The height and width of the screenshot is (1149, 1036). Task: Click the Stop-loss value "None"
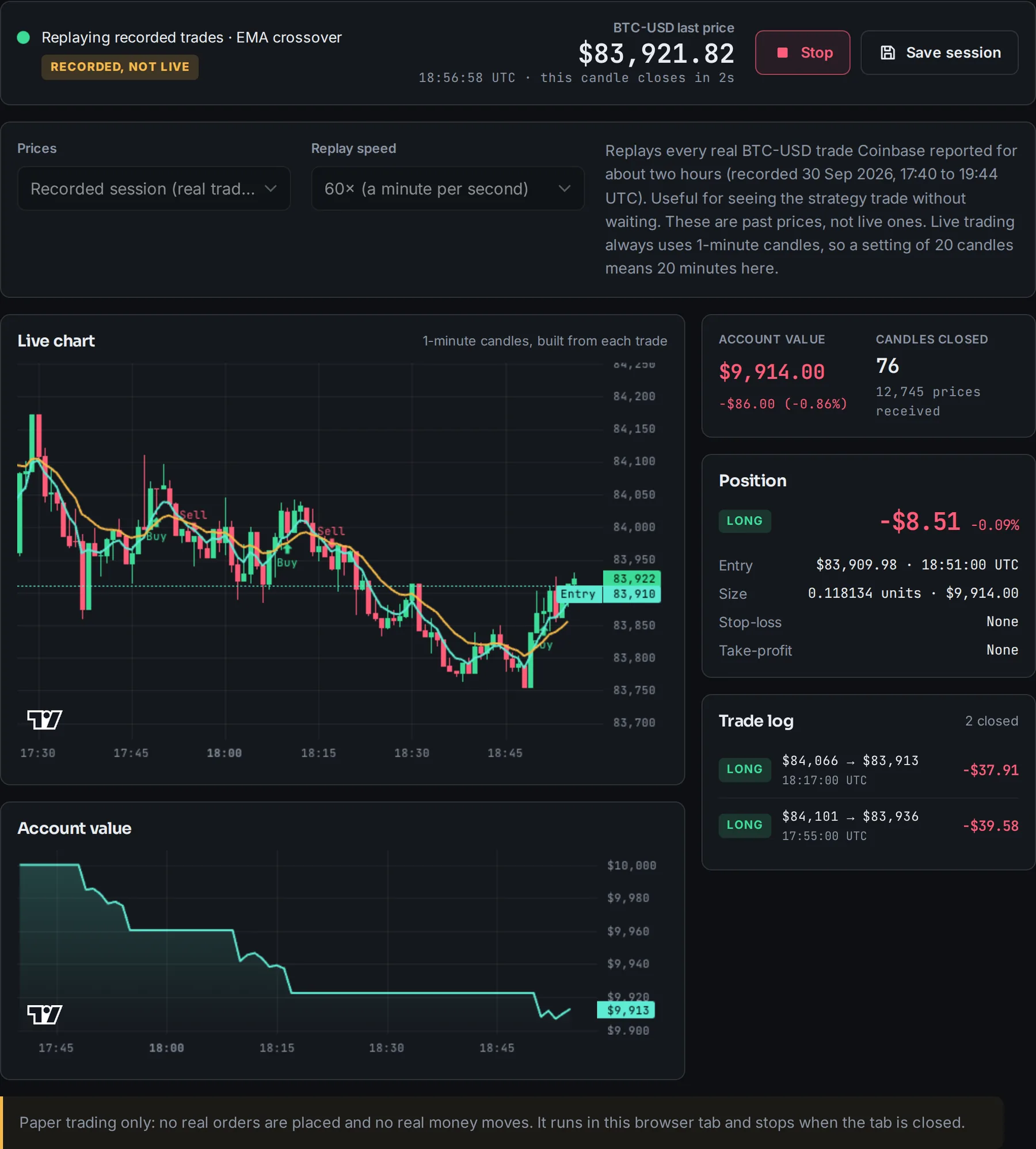coord(1002,621)
